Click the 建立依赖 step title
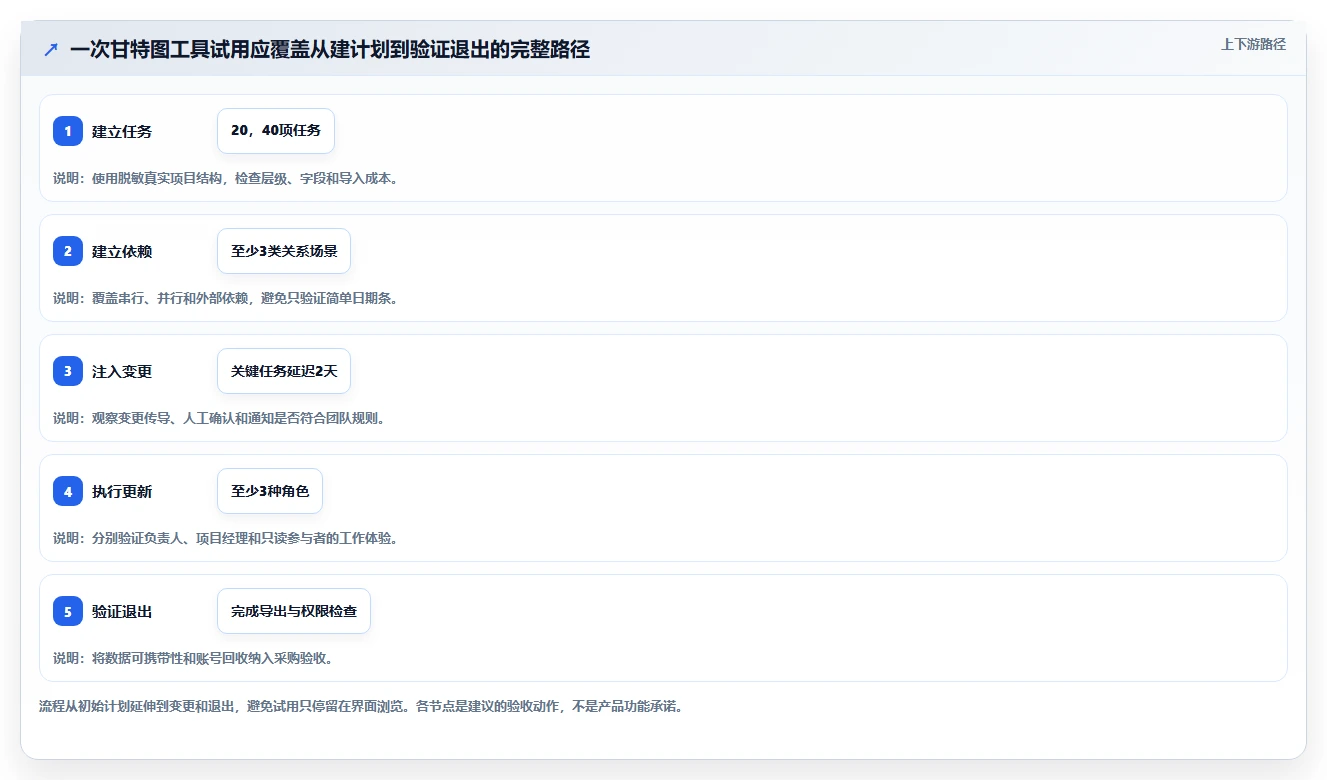Viewport: 1327px width, 780px height. click(122, 251)
